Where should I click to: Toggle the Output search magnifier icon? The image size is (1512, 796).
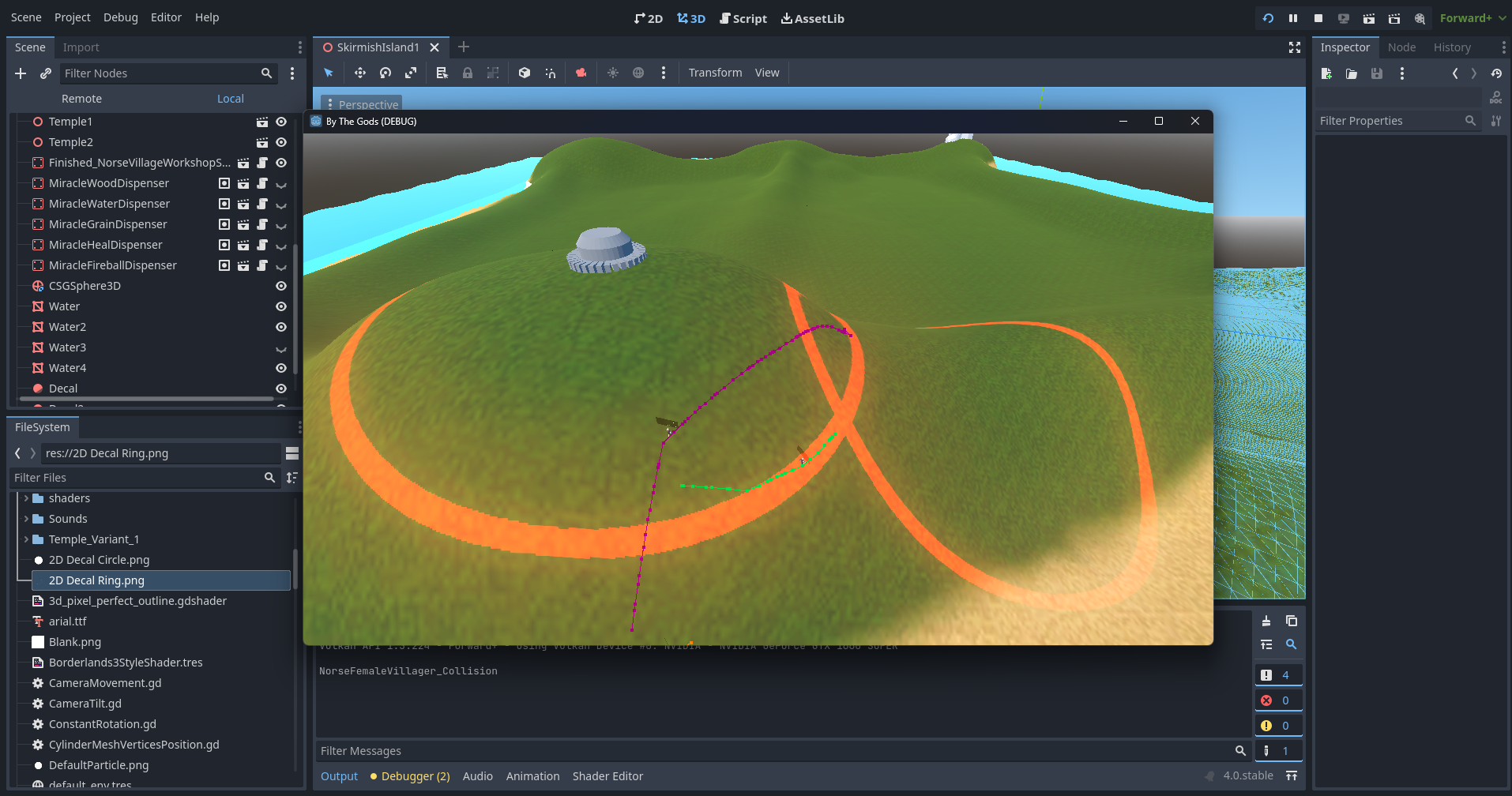[x=1292, y=644]
